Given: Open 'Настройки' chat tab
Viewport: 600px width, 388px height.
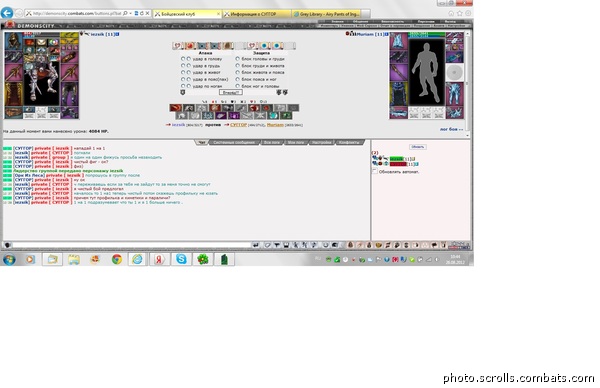Looking at the screenshot, I should pyautogui.click(x=322, y=142).
